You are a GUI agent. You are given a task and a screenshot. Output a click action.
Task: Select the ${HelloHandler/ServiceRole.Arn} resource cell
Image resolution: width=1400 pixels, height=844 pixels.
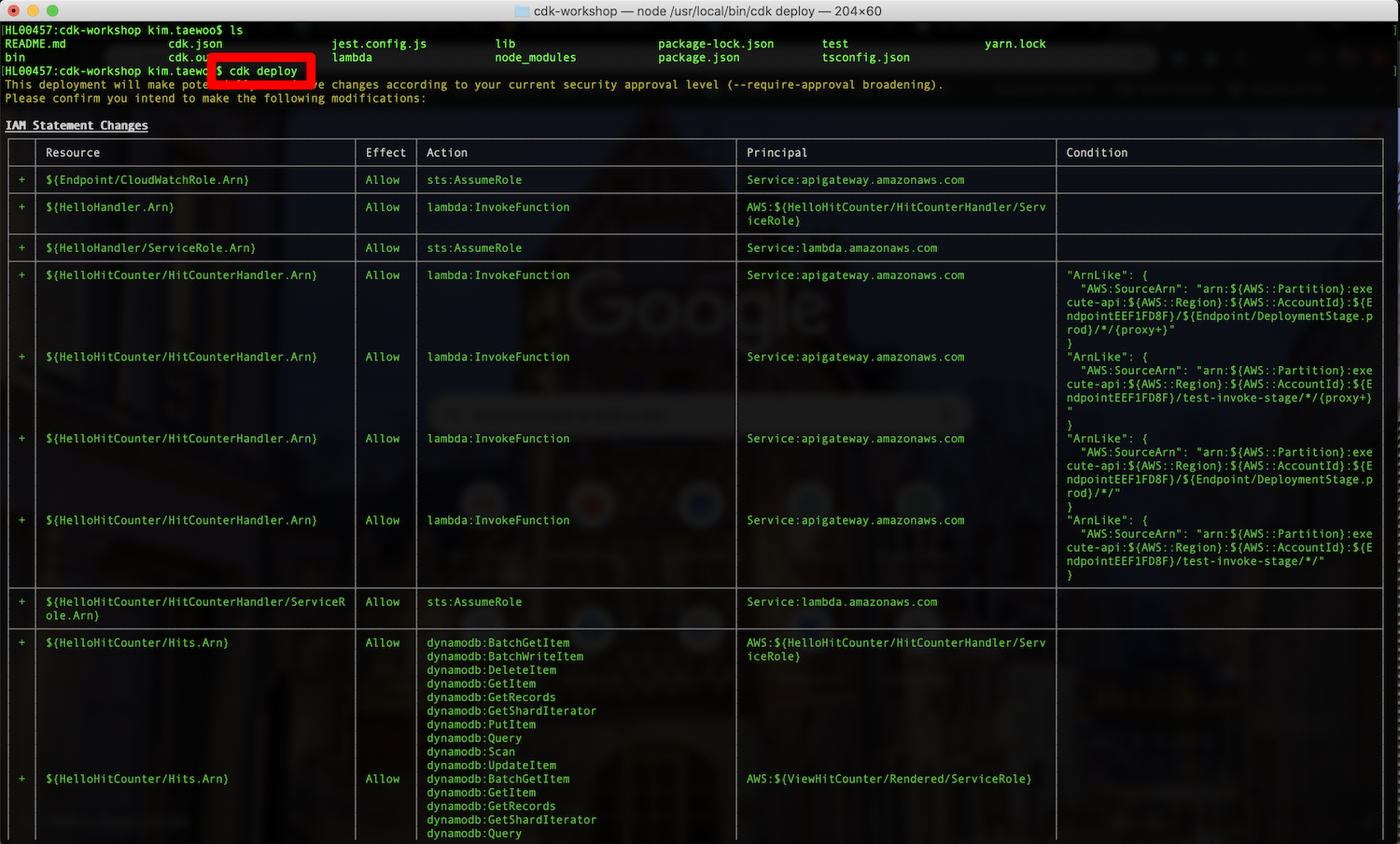(x=150, y=248)
